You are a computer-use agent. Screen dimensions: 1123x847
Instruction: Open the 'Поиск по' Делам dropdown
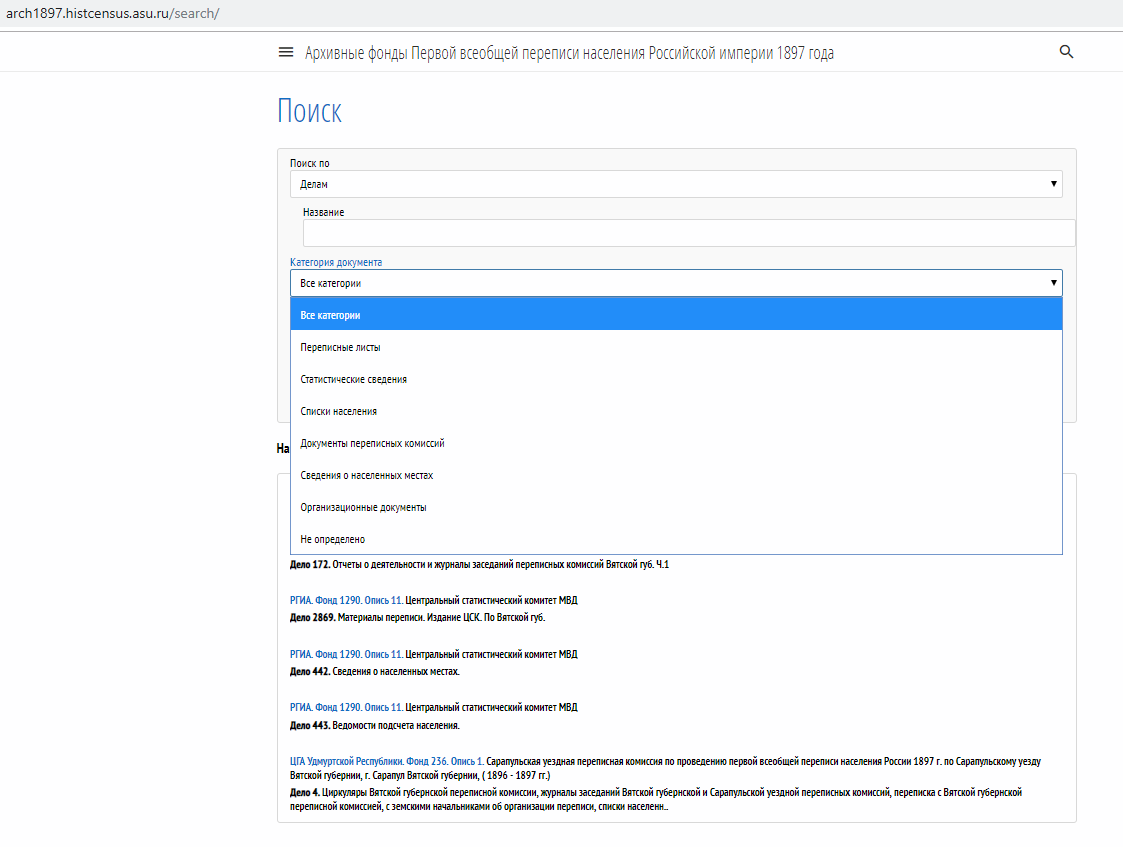(x=676, y=184)
